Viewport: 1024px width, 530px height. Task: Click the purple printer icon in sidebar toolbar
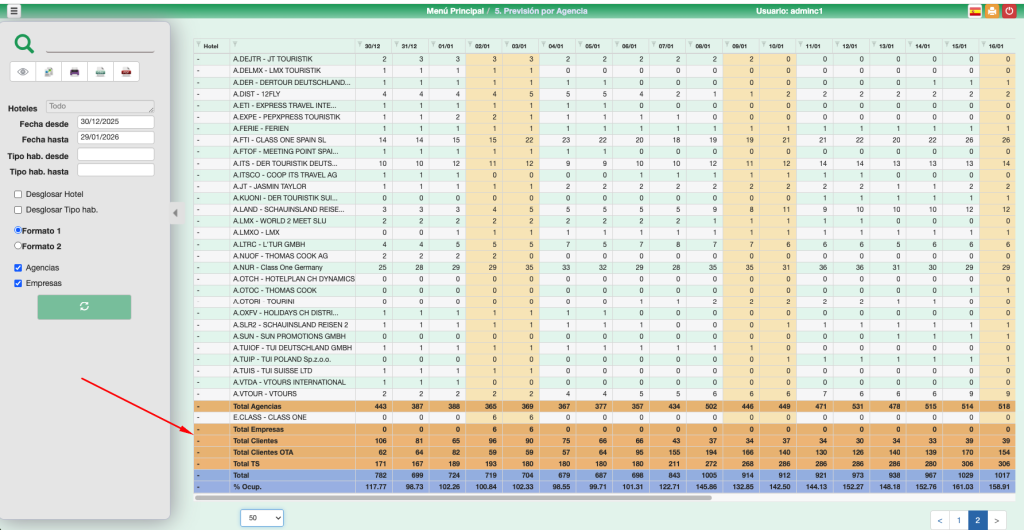[x=75, y=72]
